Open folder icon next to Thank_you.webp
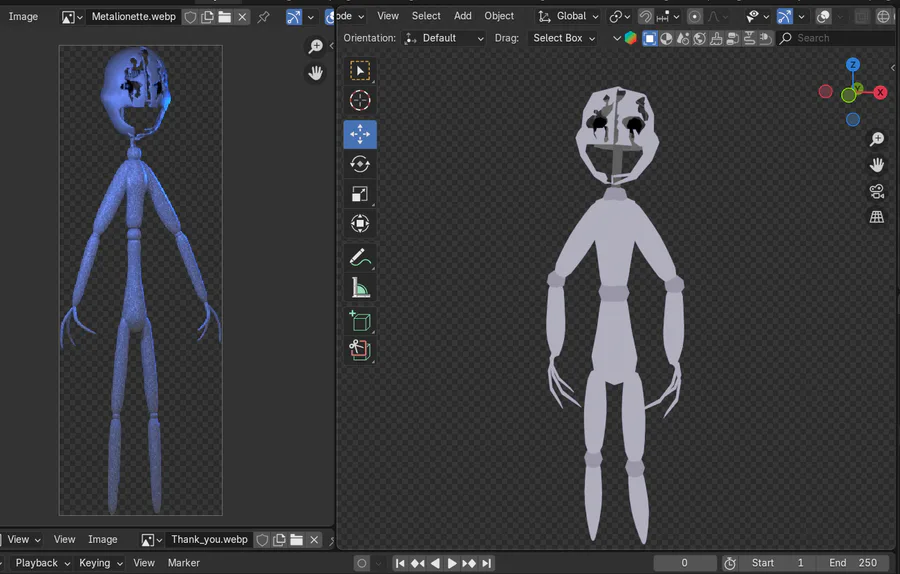Screen dimensions: 900x574 [297, 540]
